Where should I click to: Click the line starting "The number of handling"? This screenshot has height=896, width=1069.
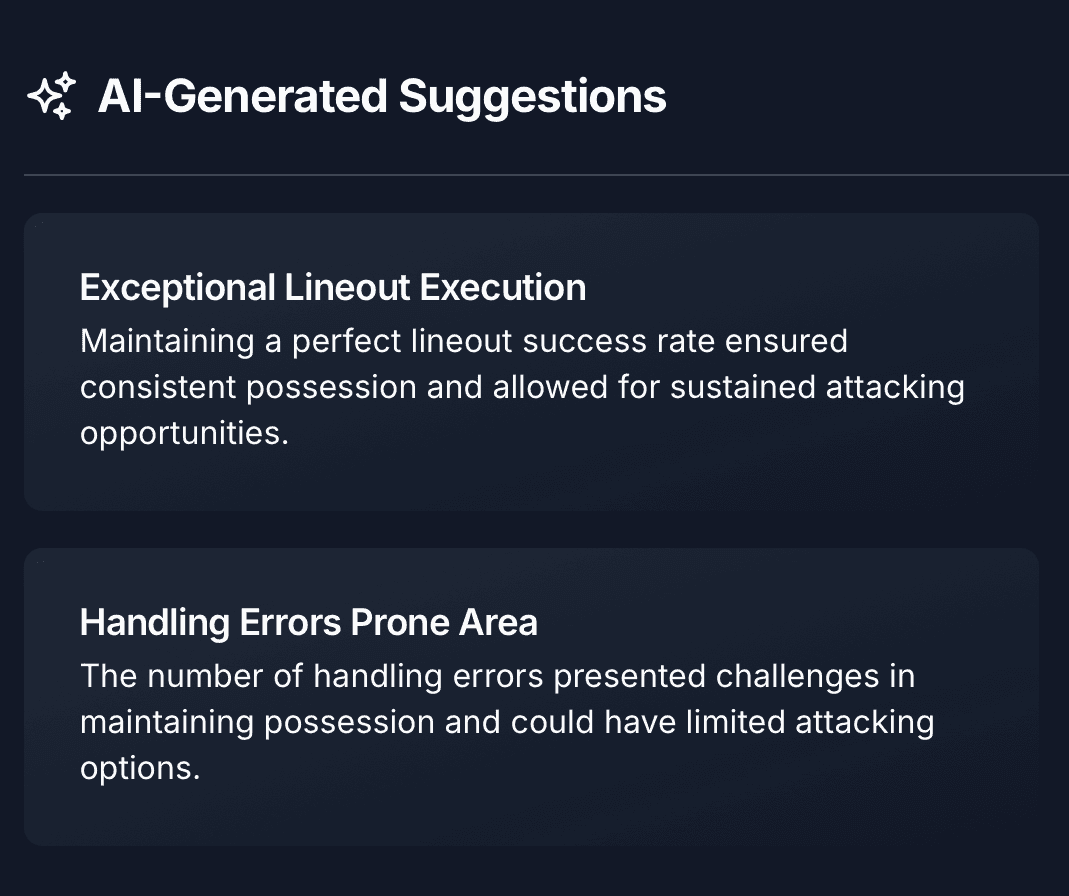pos(497,676)
